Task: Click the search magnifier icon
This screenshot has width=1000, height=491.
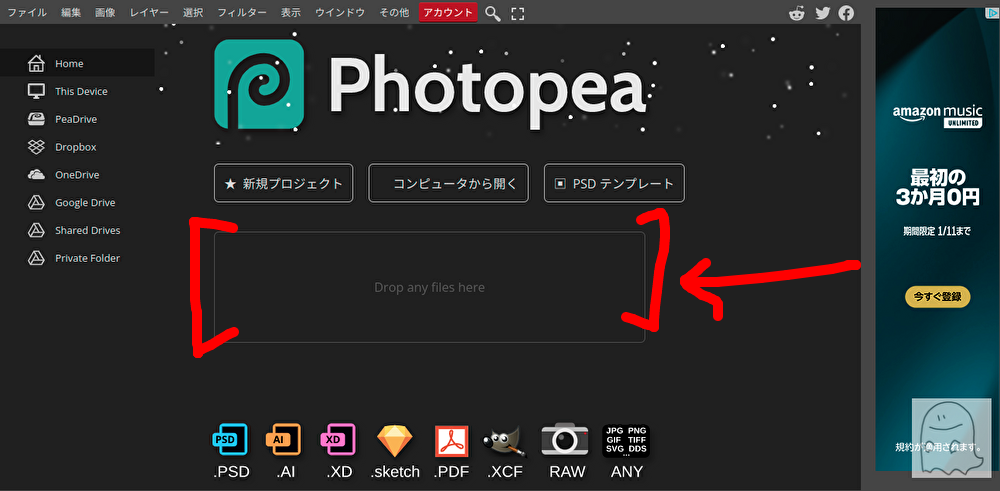Action: click(x=492, y=13)
